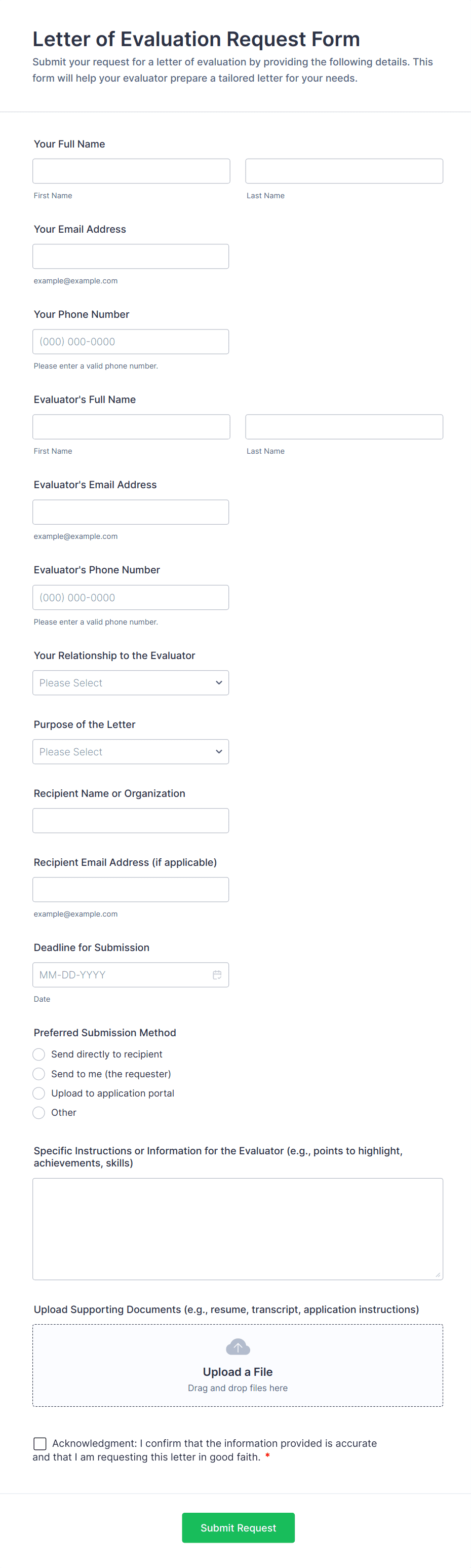
Task: Click the Specific Instructions text area
Action: click(238, 1228)
